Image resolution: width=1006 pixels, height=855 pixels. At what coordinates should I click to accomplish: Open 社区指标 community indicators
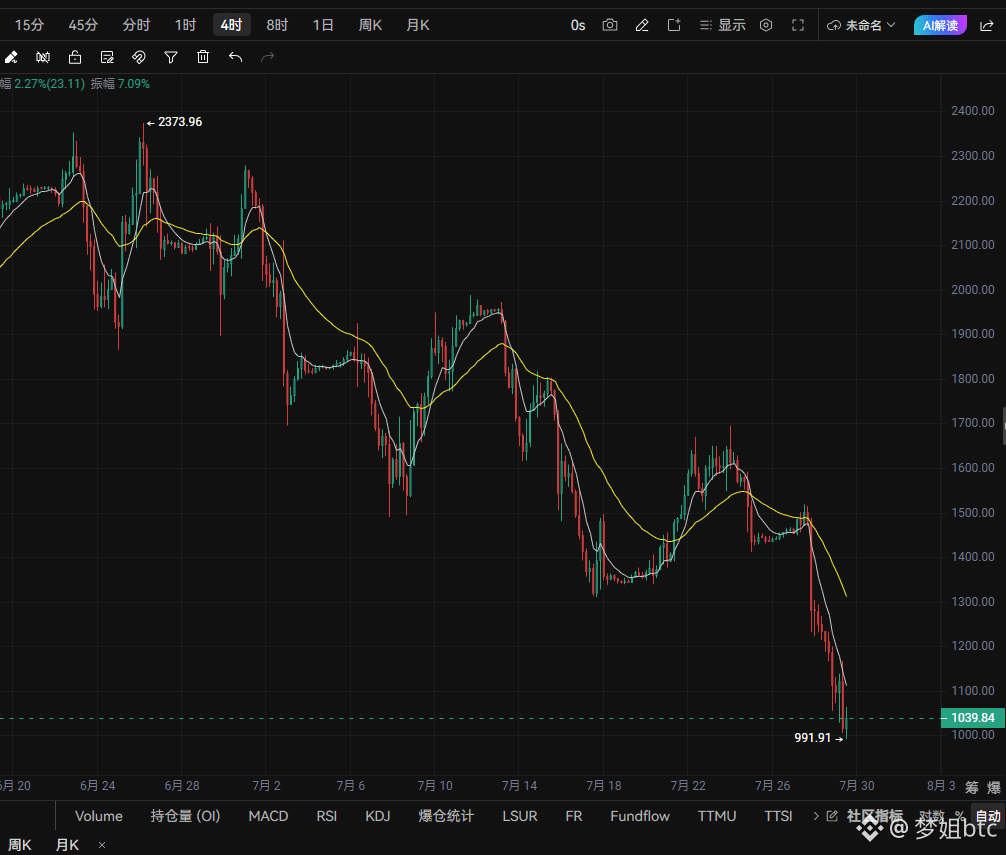click(874, 816)
